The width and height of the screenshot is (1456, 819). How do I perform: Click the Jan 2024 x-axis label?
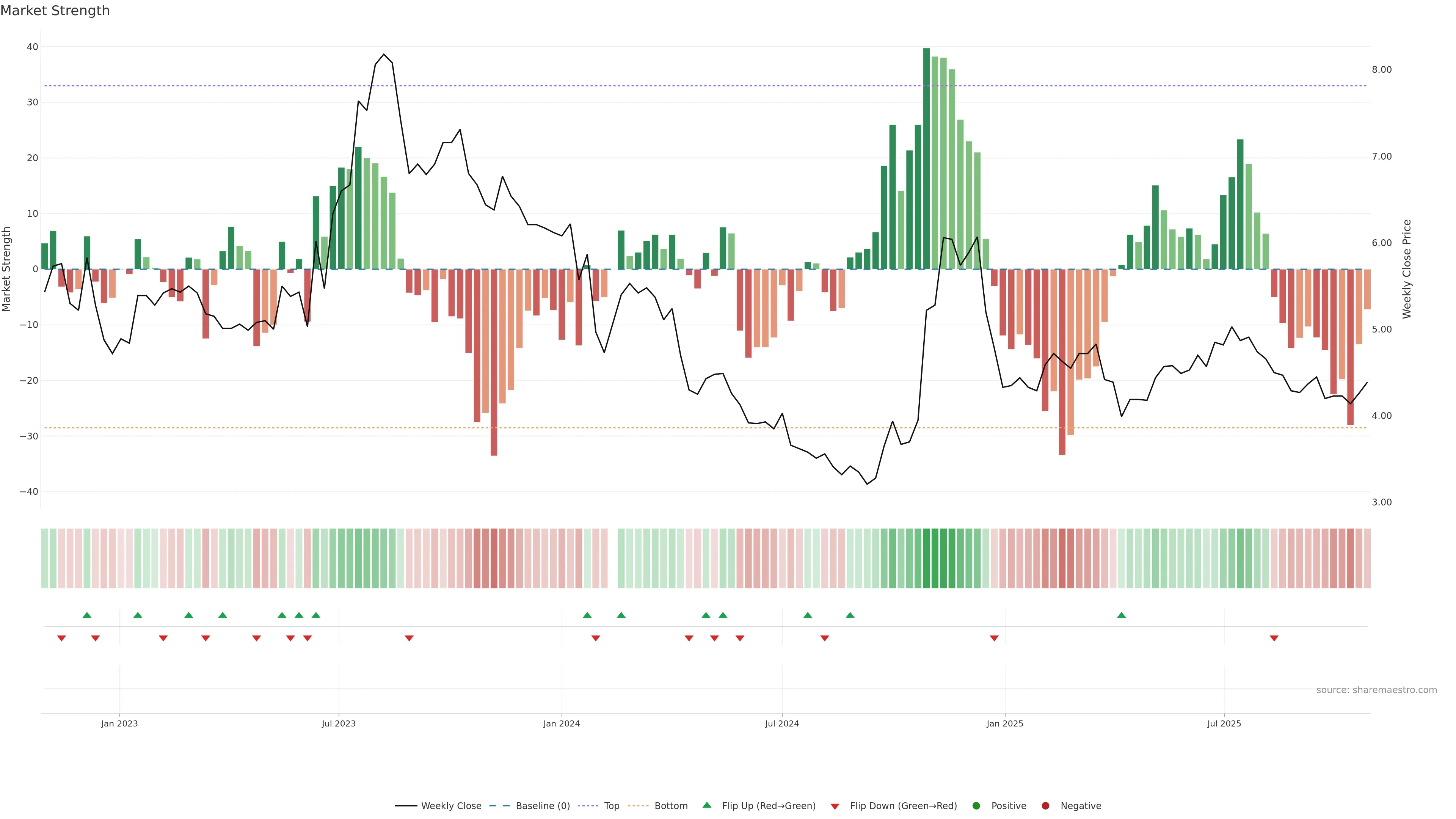point(561,723)
